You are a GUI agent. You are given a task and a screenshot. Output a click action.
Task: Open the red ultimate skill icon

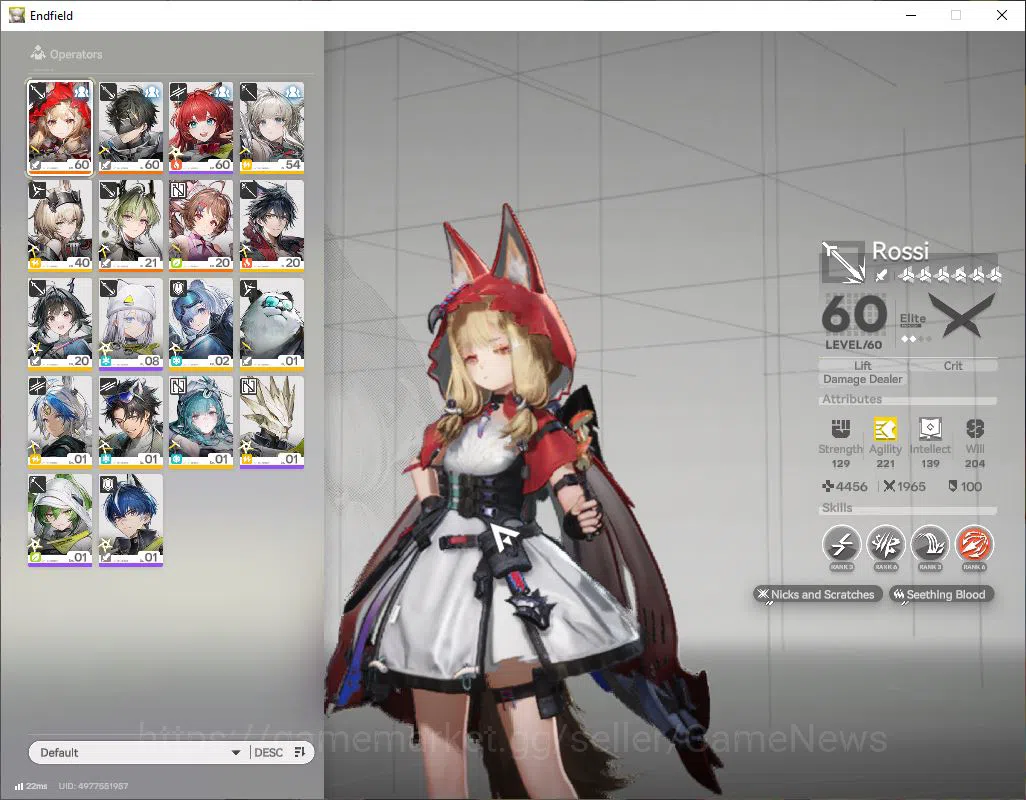(974, 544)
